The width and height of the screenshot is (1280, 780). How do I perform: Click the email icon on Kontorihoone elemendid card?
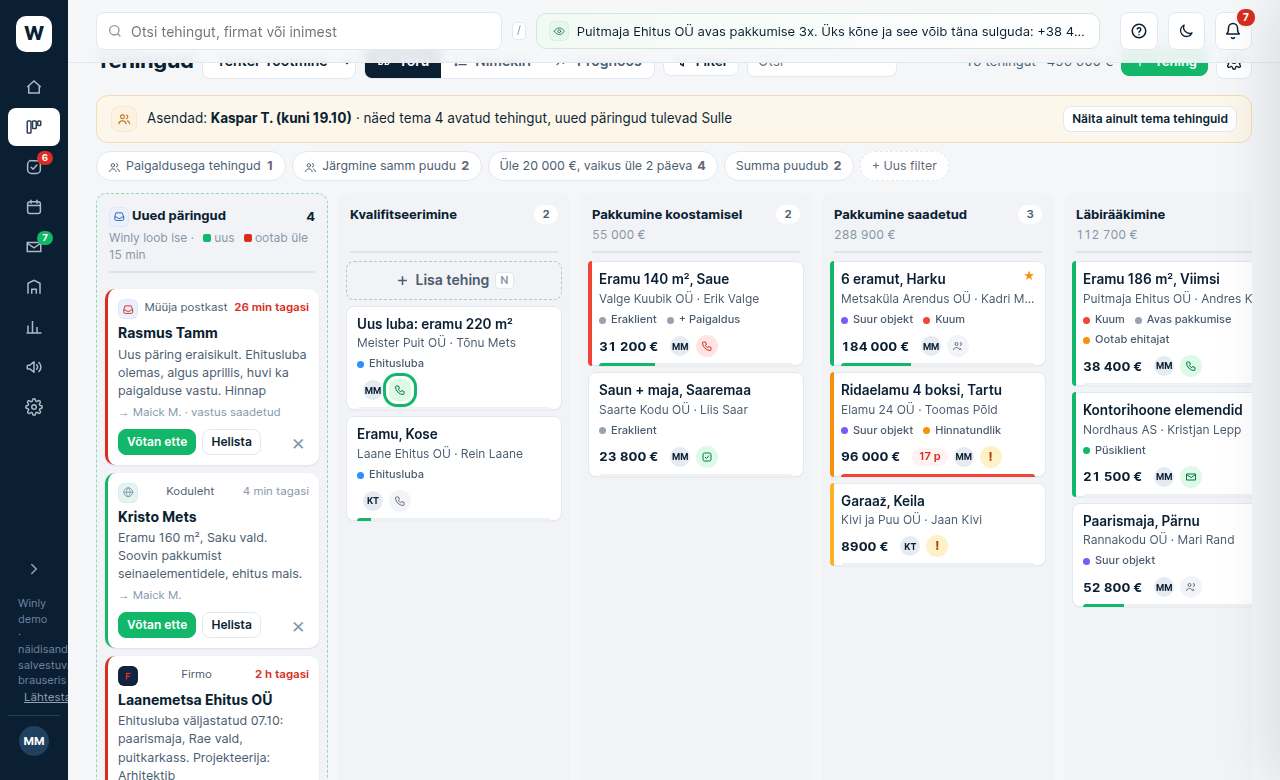click(x=1191, y=477)
